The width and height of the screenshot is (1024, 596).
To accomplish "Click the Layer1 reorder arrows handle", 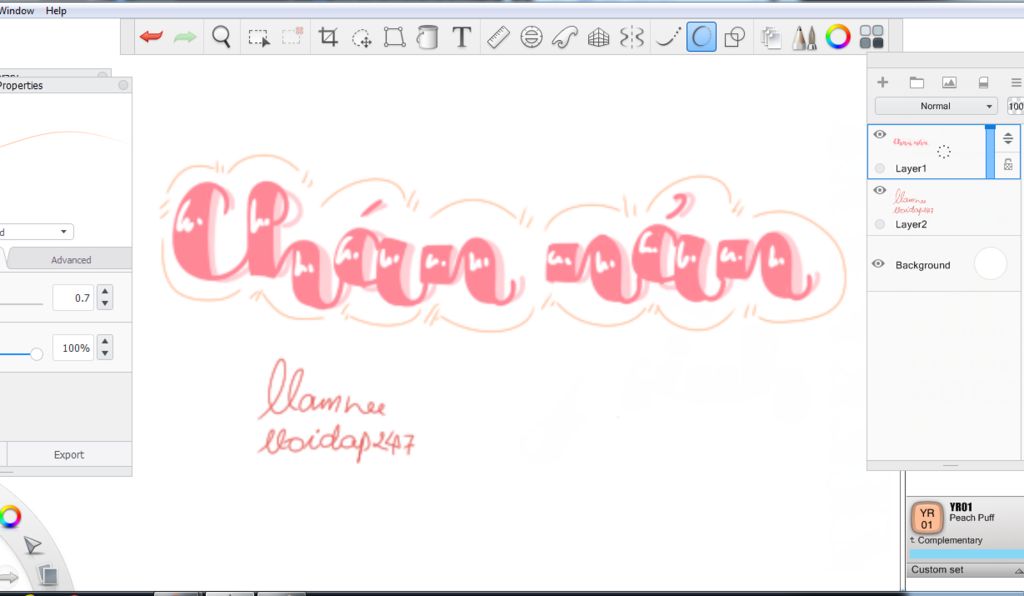I will (x=1008, y=138).
